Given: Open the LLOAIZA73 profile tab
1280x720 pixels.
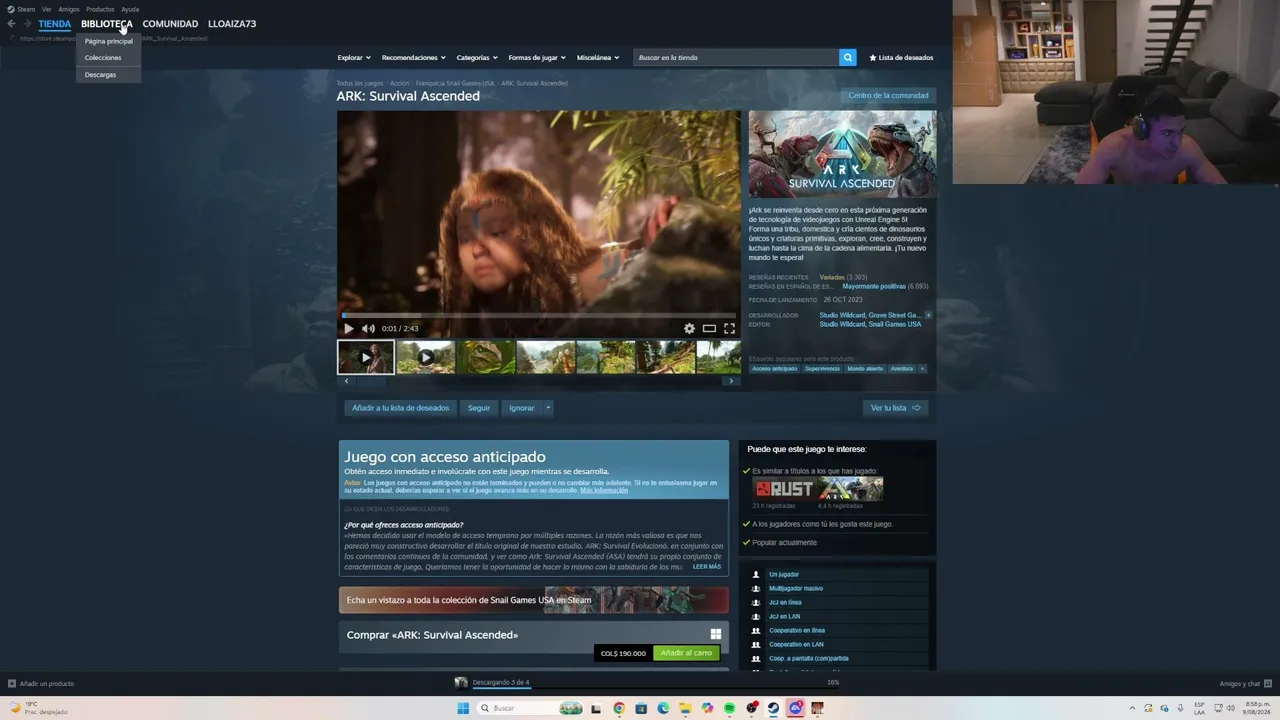Looking at the screenshot, I should pos(232,24).
